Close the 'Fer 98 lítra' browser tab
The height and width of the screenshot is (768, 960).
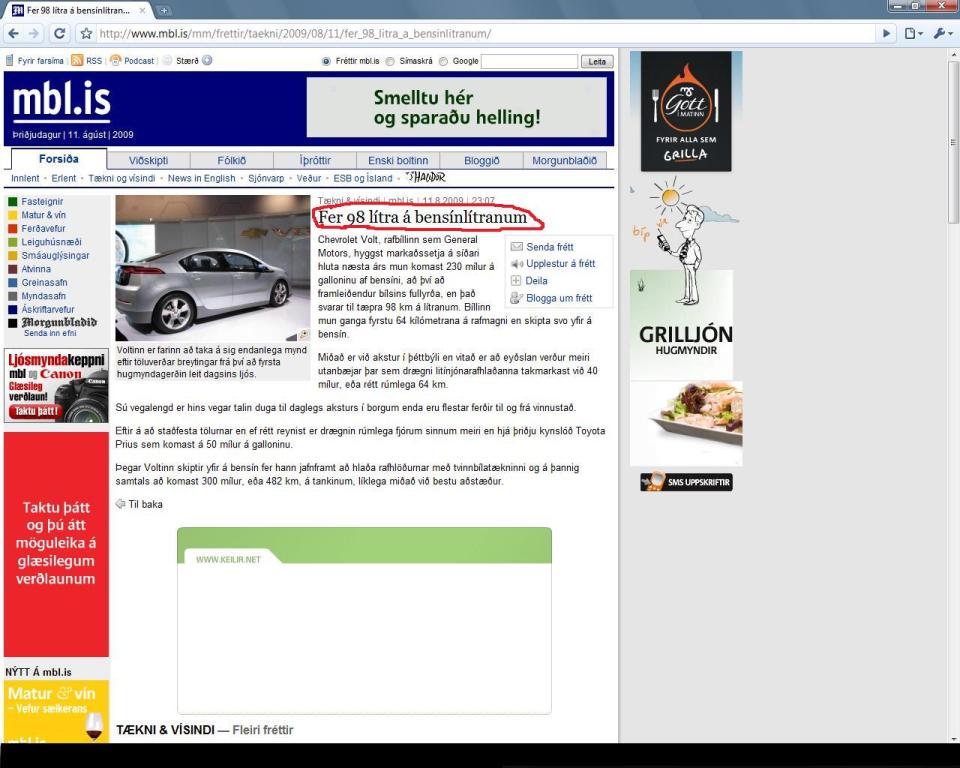[x=142, y=10]
